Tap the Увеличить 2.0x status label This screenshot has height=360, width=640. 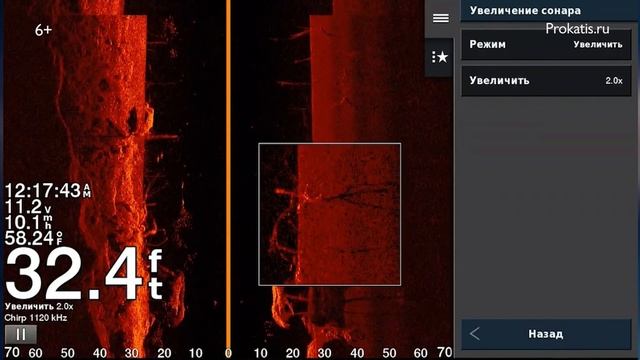[39, 306]
